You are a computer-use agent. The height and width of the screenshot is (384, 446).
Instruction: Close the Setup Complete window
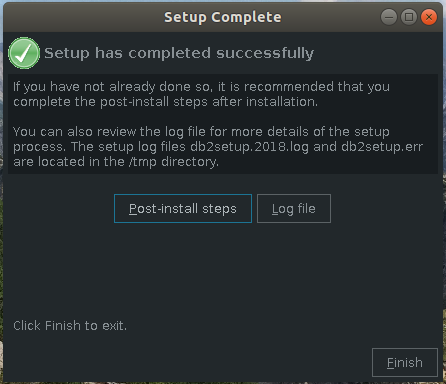click(x=429, y=17)
